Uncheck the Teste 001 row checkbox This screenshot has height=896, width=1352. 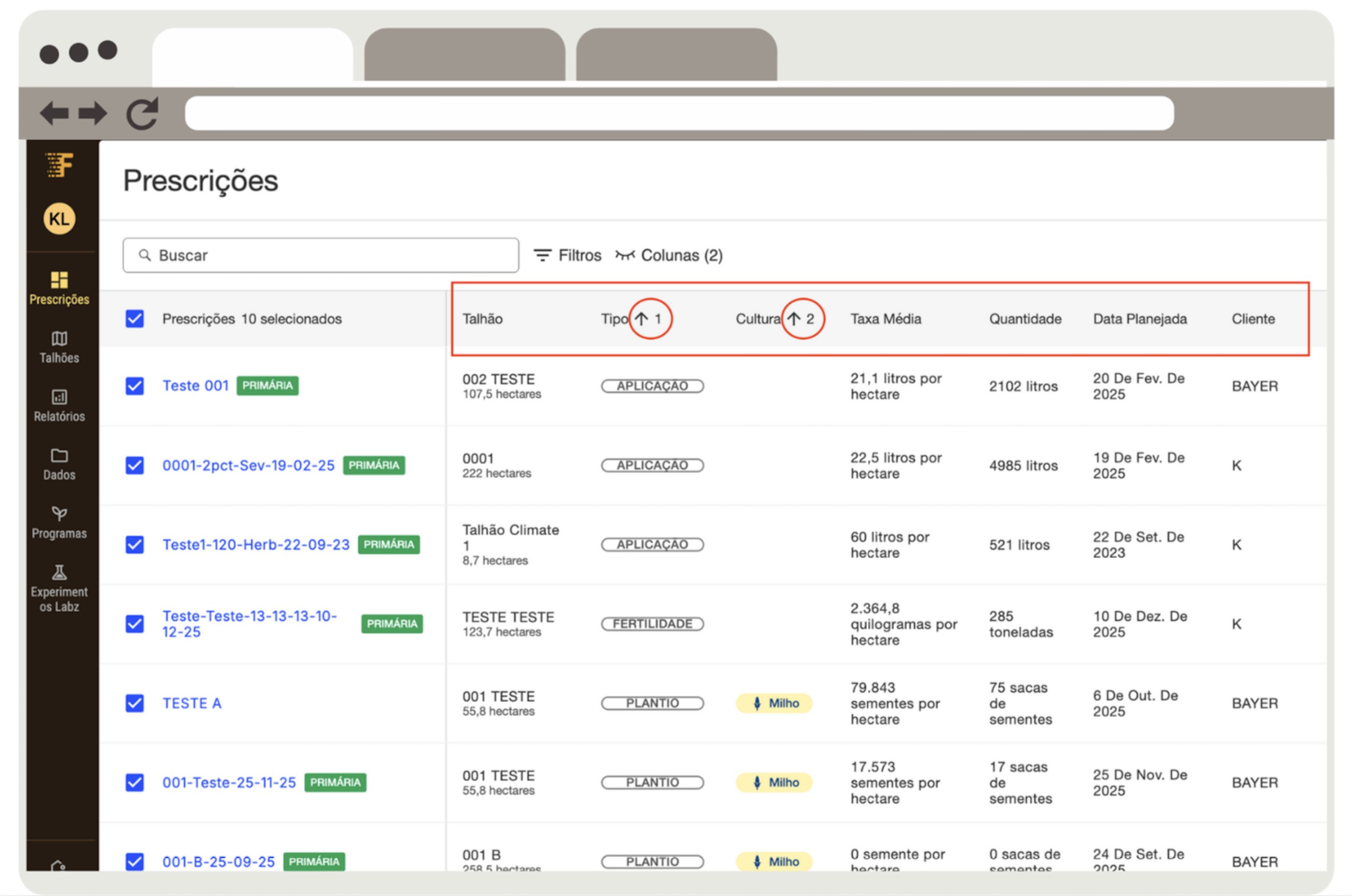(134, 385)
